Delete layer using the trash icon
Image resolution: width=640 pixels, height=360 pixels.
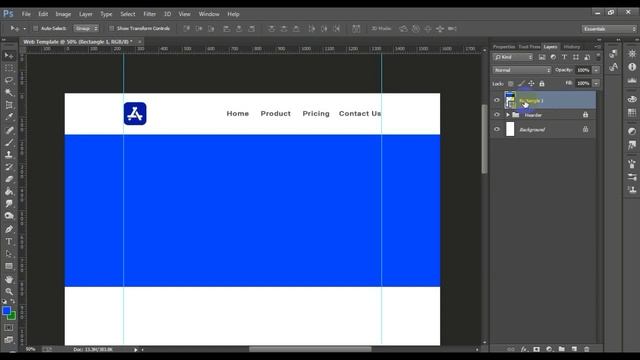point(587,349)
